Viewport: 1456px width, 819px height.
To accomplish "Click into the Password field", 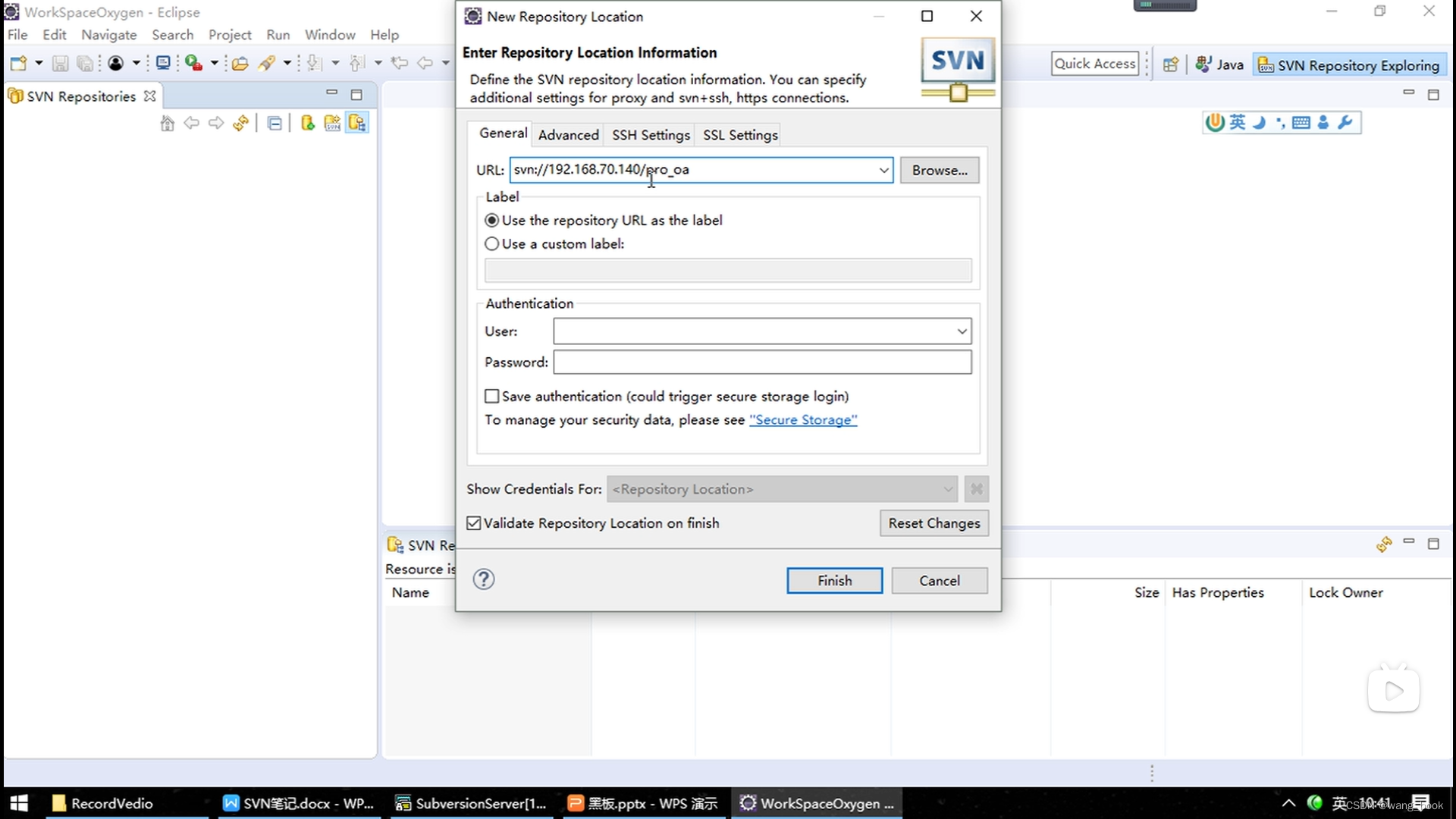I will tap(762, 362).
